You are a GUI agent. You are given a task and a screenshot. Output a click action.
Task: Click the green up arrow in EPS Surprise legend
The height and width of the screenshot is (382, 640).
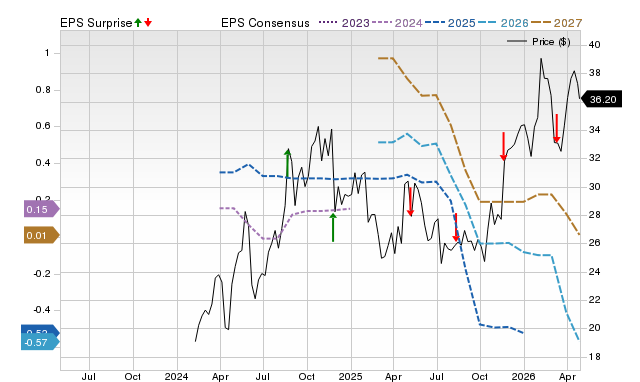pos(138,23)
